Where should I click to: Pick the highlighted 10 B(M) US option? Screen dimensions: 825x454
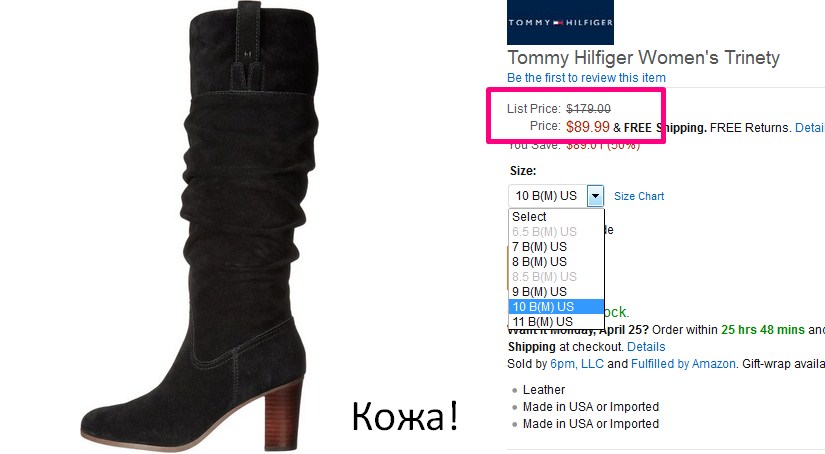click(x=556, y=307)
